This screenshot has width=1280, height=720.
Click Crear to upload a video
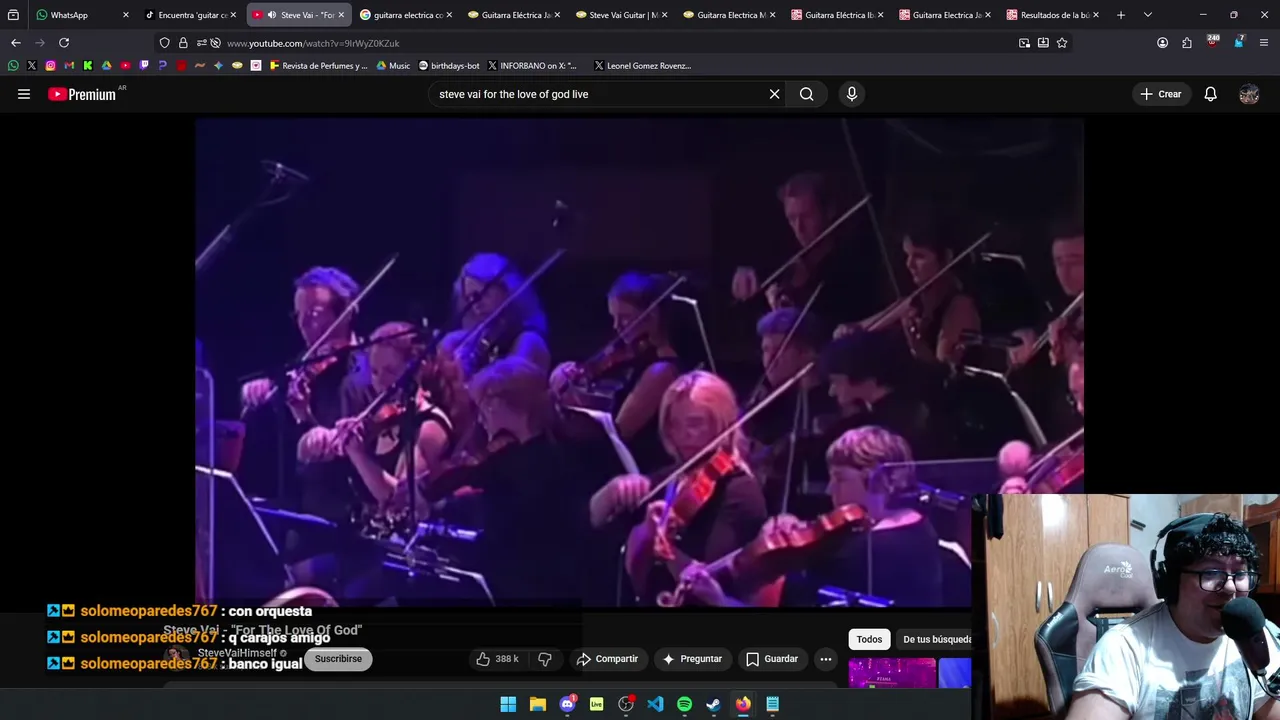[1161, 94]
